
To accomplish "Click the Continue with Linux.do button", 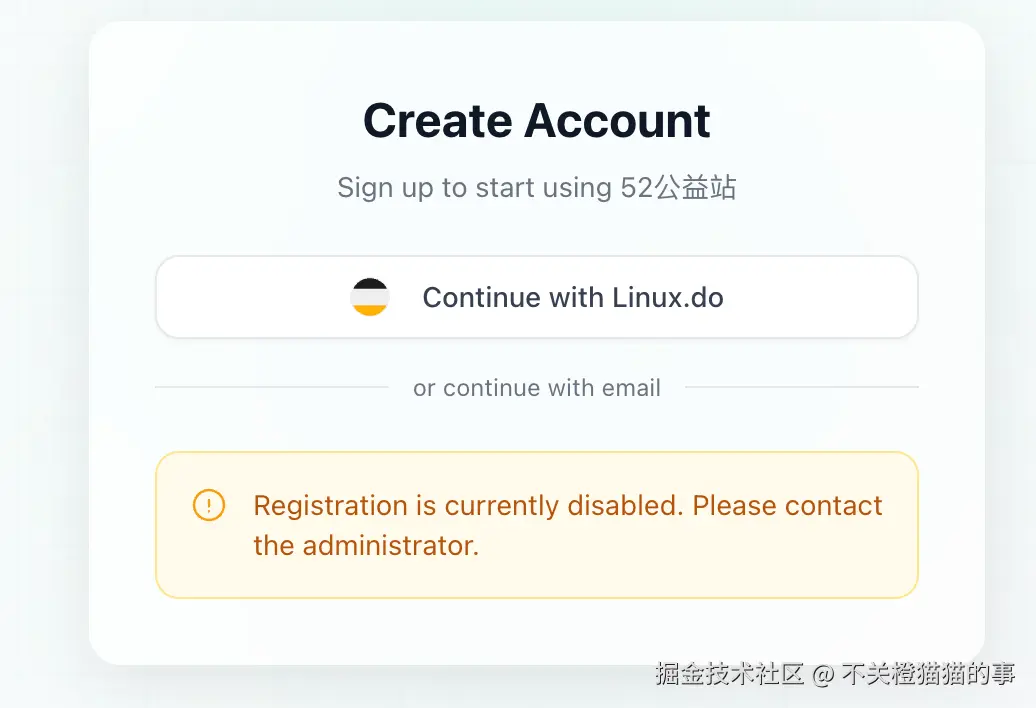I will pyautogui.click(x=536, y=297).
